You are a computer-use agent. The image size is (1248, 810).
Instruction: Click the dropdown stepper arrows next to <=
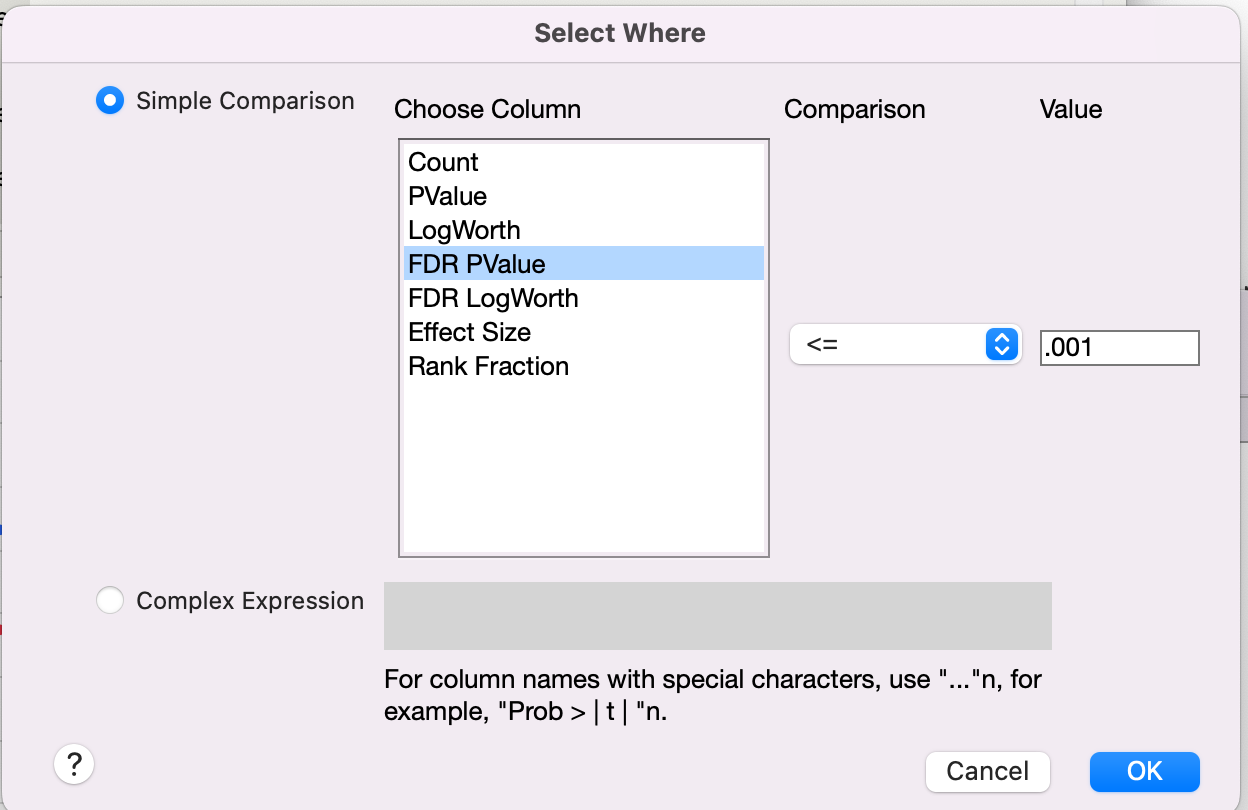1001,344
